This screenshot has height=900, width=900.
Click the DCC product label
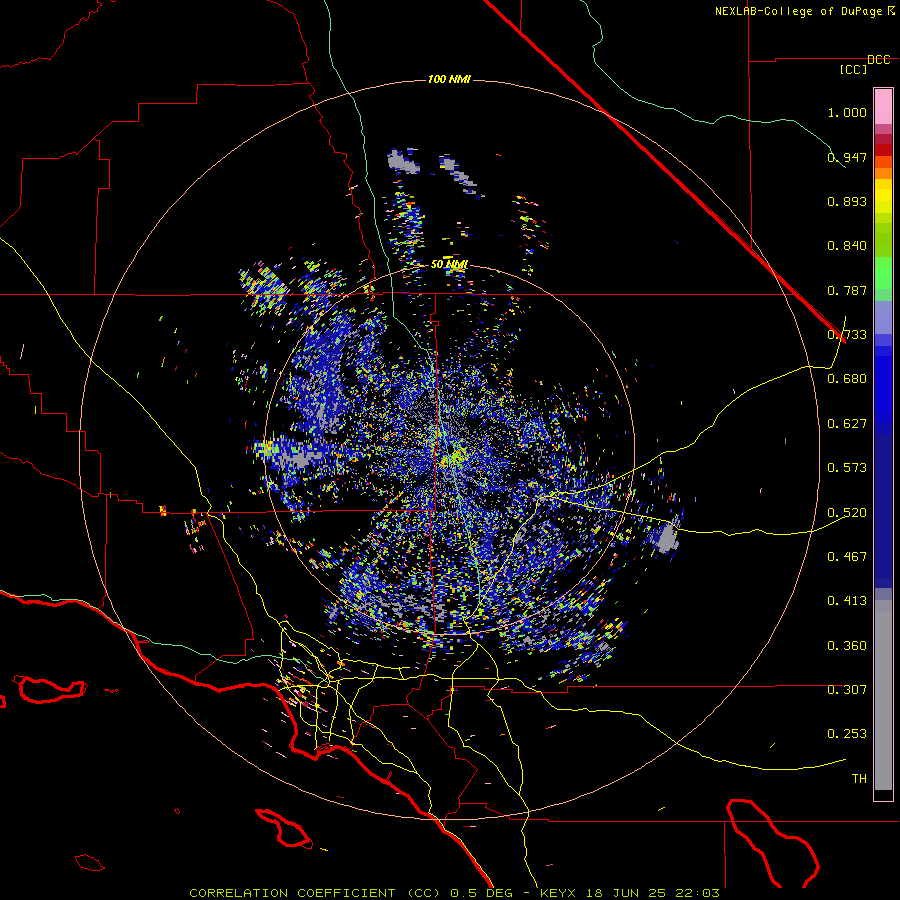pyautogui.click(x=879, y=60)
